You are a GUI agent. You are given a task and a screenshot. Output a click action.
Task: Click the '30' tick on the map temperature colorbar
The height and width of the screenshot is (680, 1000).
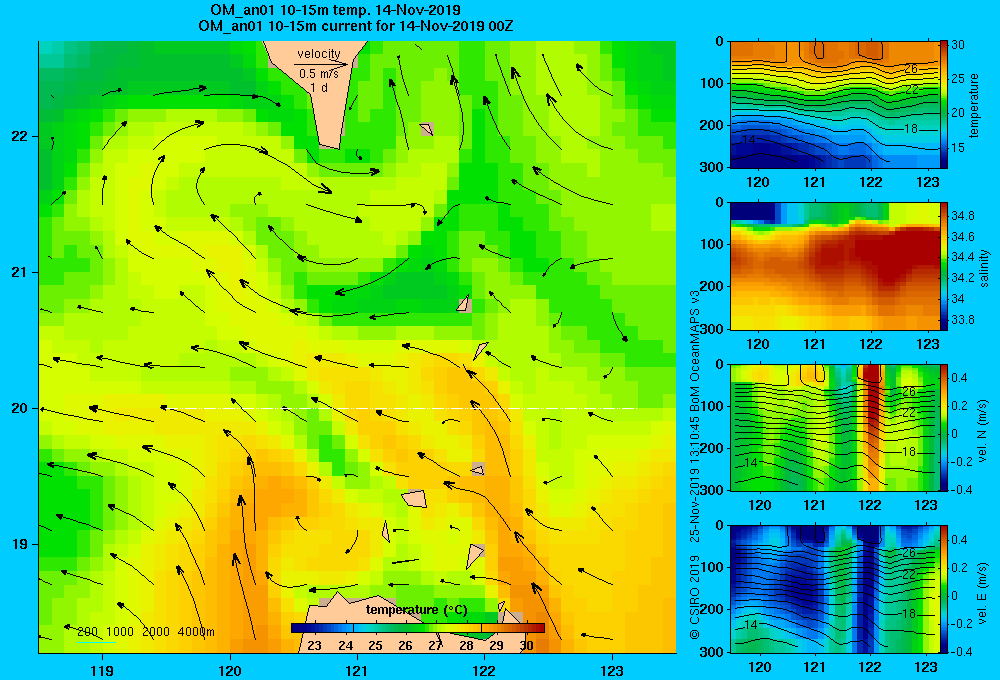(526, 645)
